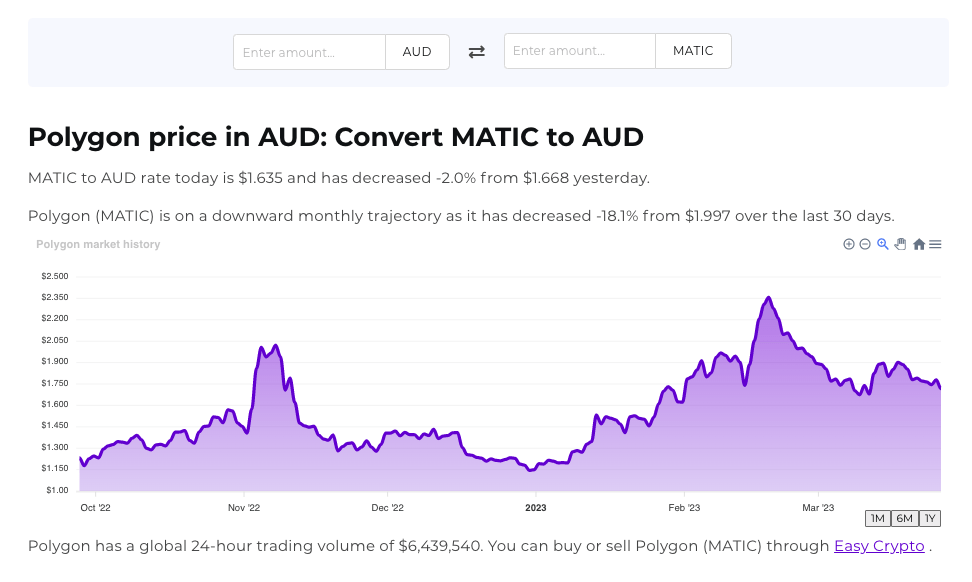The width and height of the screenshot is (972, 582).
Task: Click the Dec '22 axis label
Action: click(387, 508)
